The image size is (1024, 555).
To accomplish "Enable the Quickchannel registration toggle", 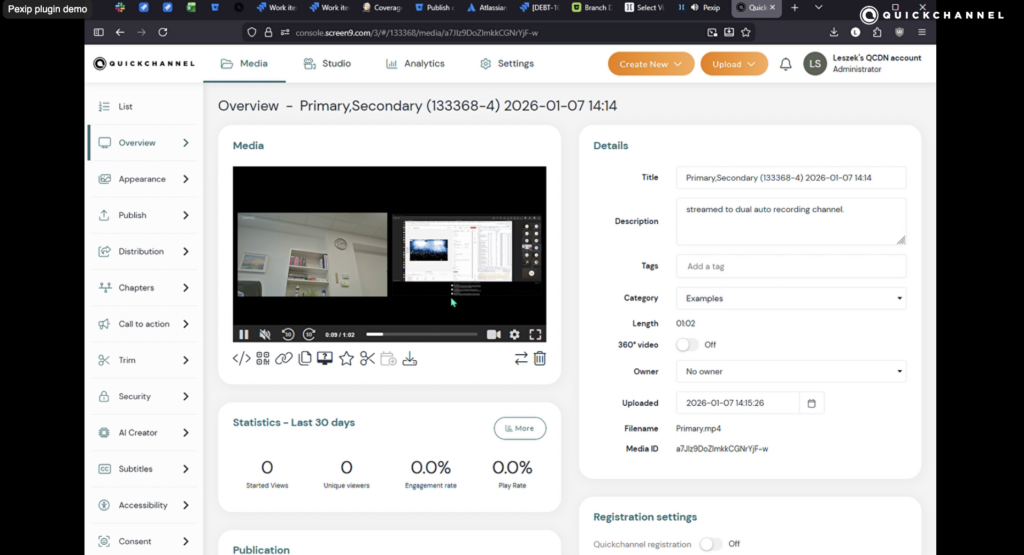I will click(710, 544).
